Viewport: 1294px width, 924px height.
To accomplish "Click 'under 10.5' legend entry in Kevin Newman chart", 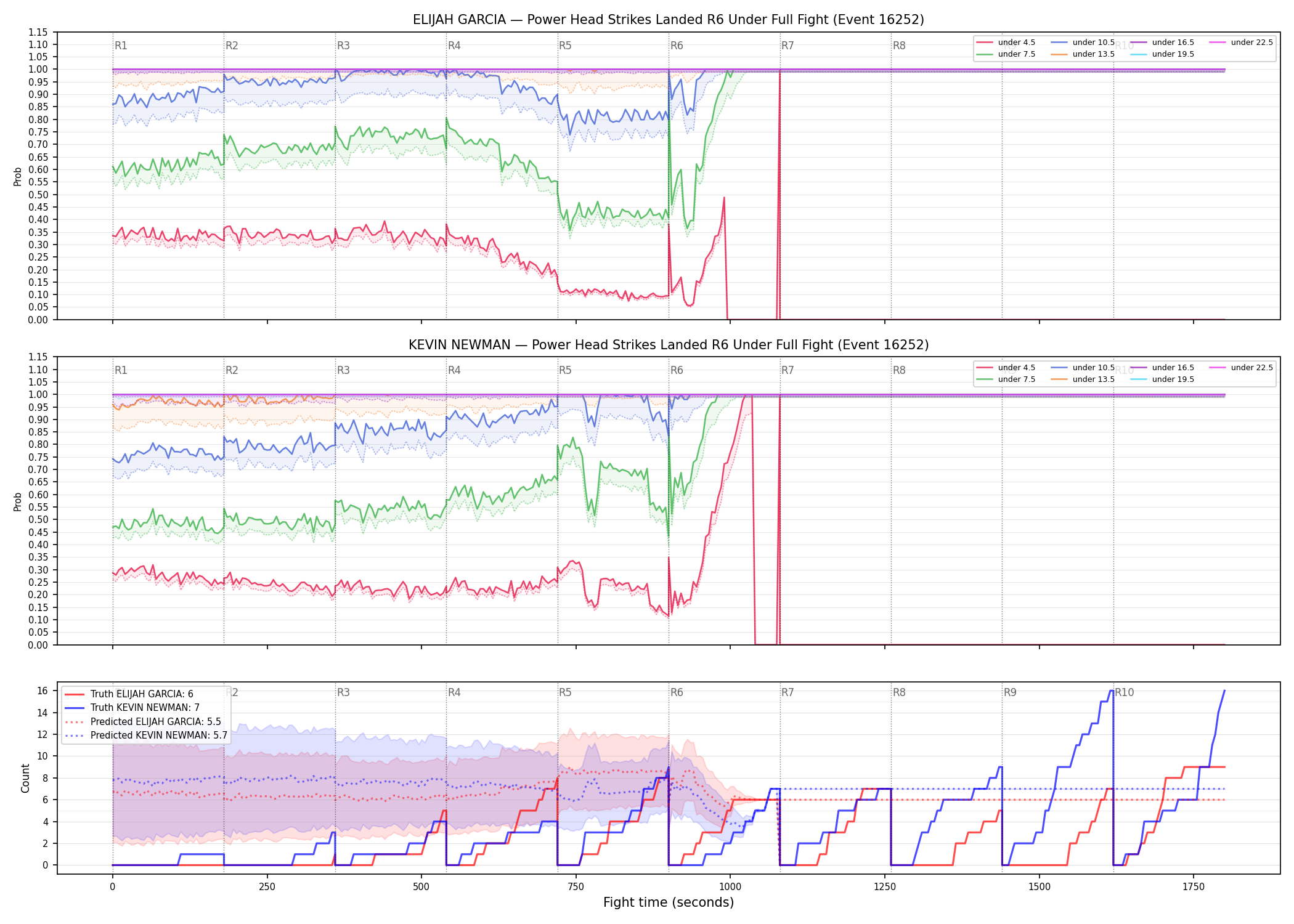I will [x=1083, y=368].
